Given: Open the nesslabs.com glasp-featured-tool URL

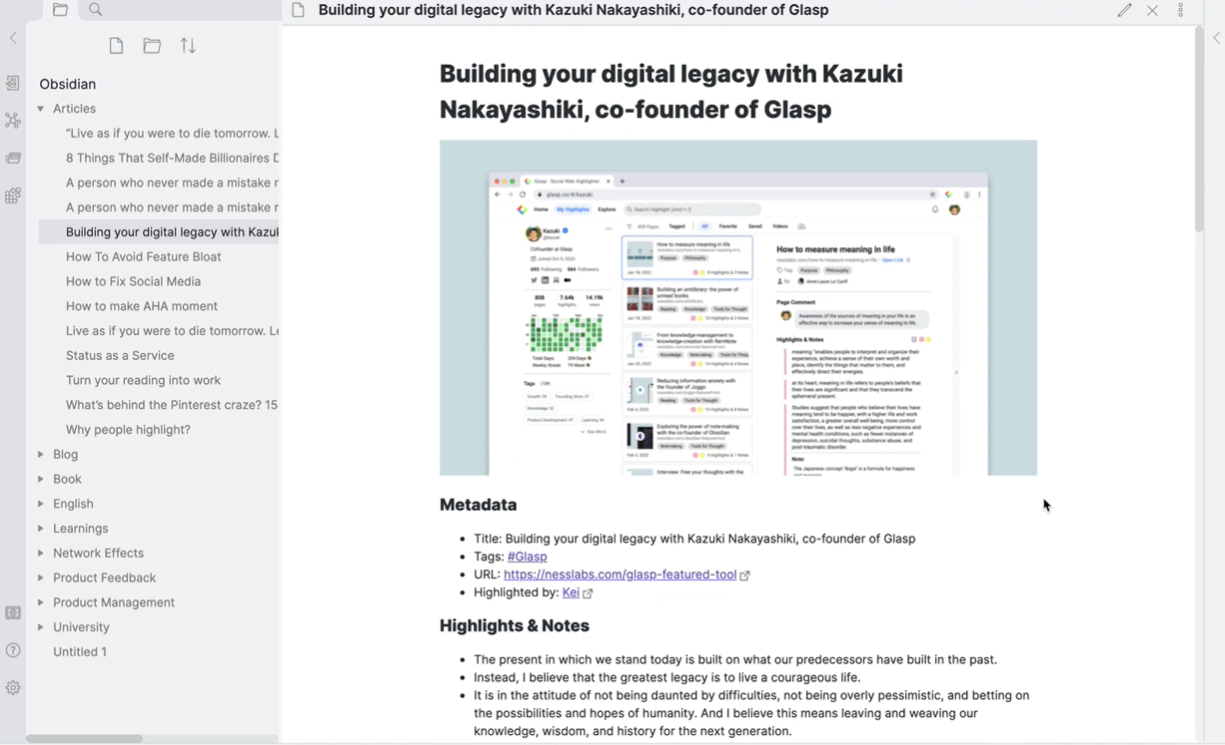Looking at the screenshot, I should [620, 574].
